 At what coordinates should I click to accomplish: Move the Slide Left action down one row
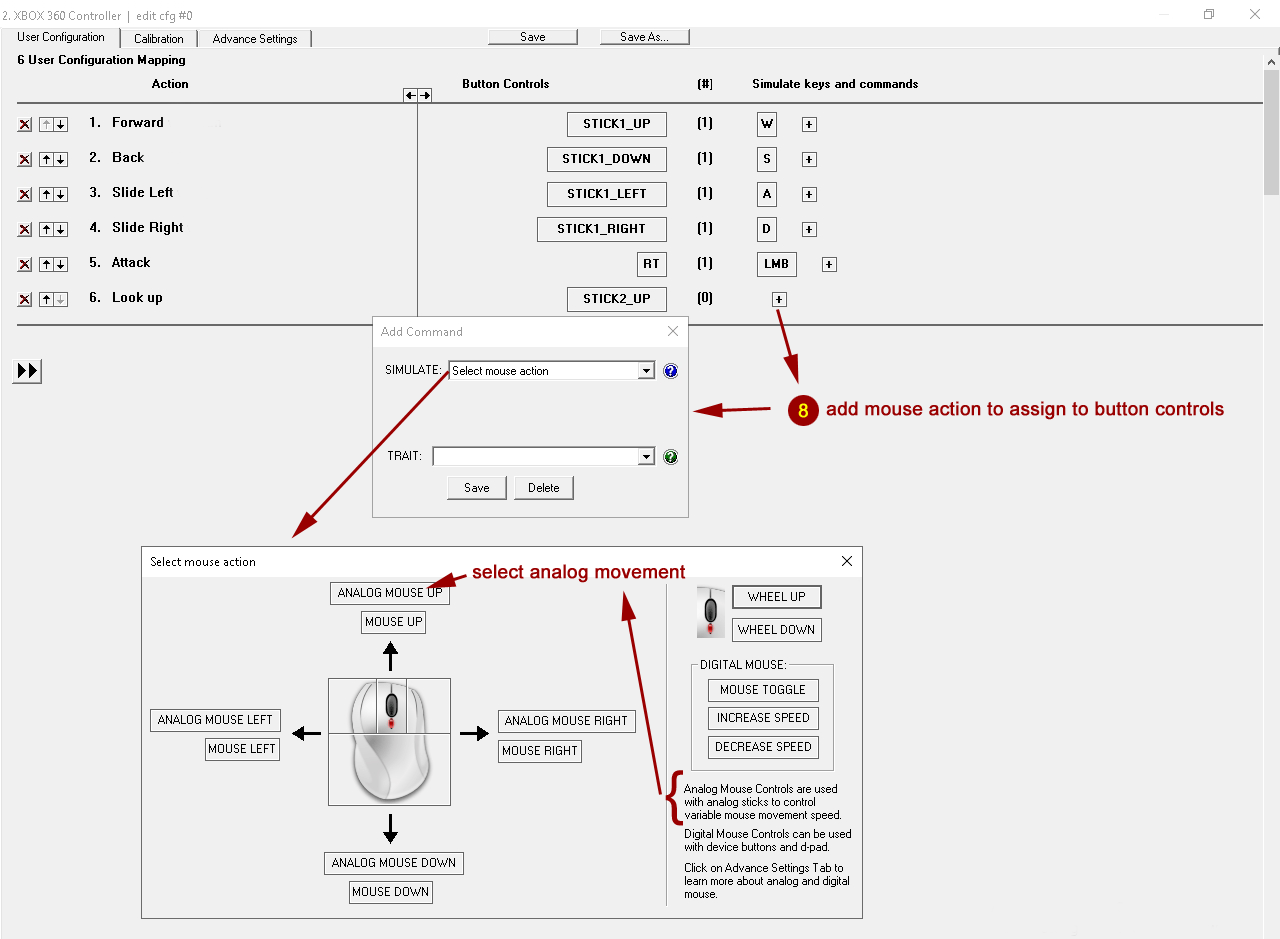[61, 195]
